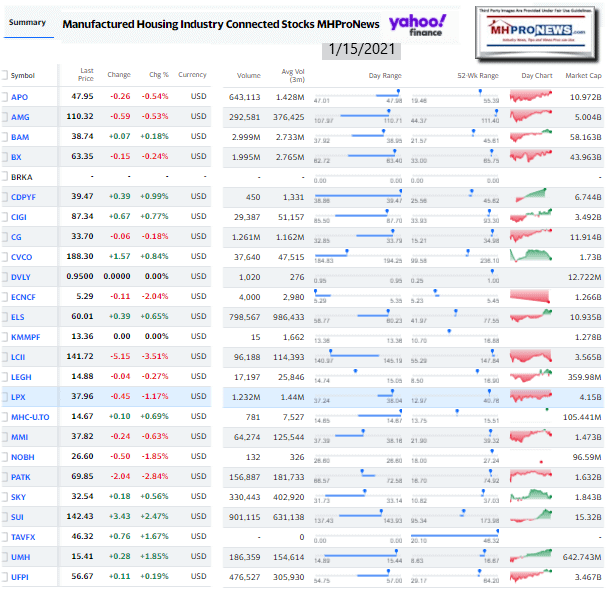Open the day chart thumbnail for CDPYF

point(536,196)
